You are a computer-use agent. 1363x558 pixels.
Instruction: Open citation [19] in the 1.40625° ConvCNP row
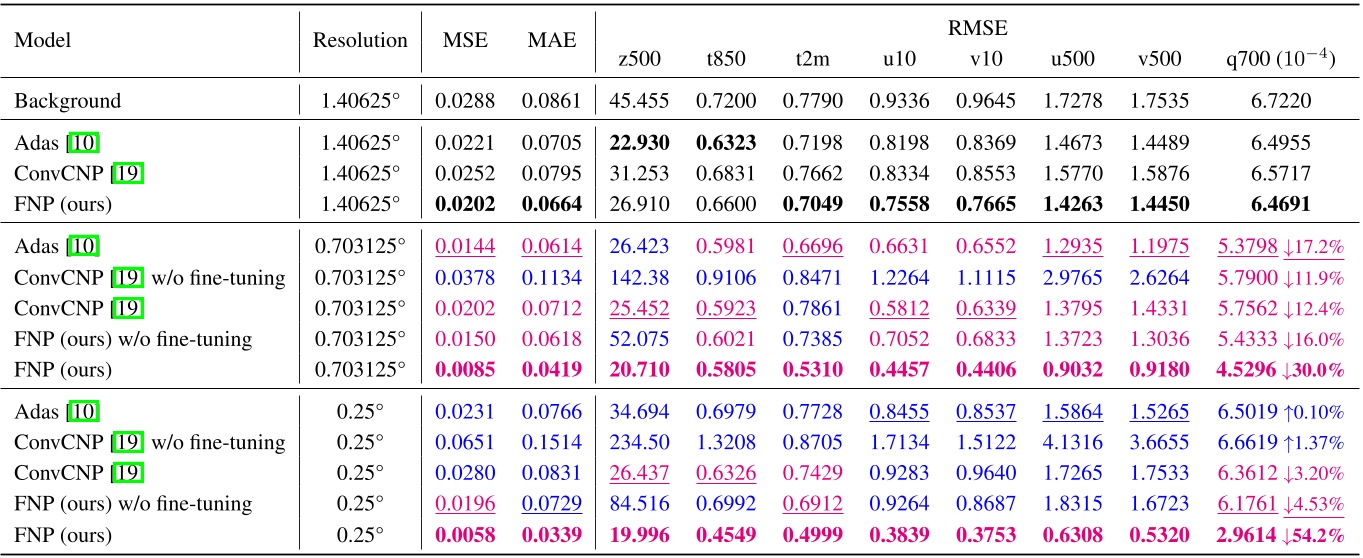click(127, 174)
